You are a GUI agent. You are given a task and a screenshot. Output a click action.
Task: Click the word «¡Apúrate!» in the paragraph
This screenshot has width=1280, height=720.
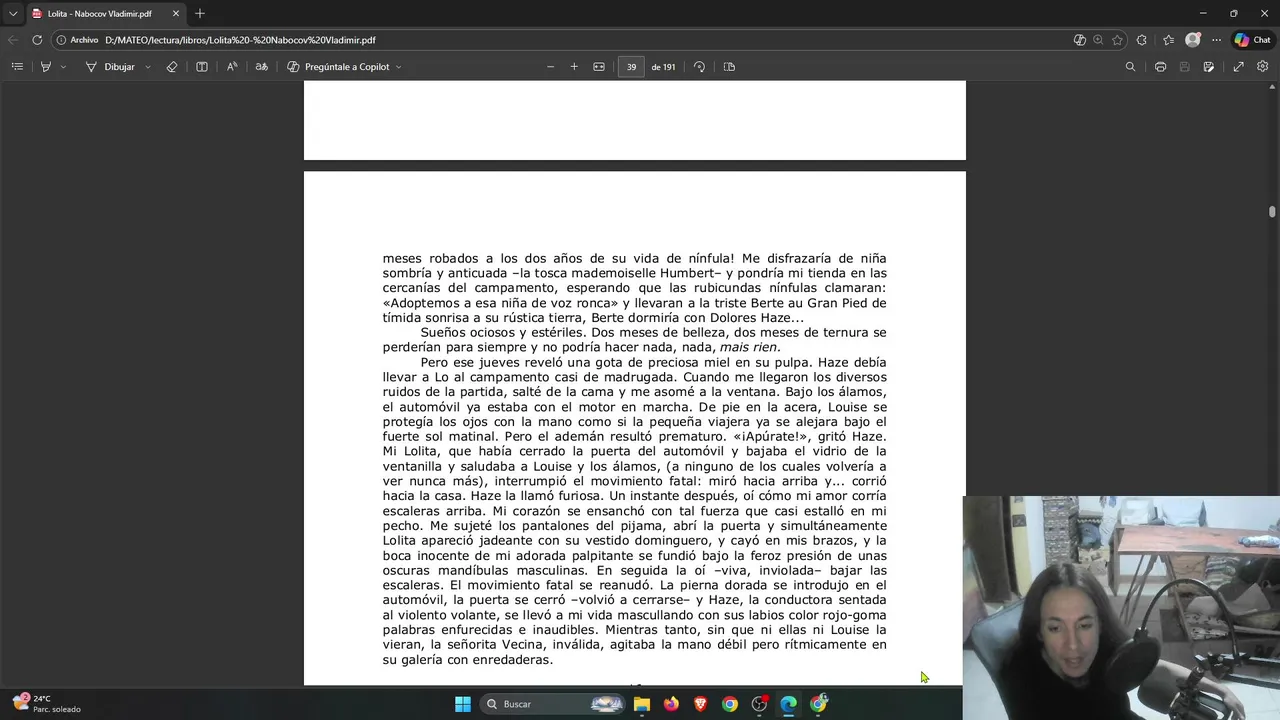(772, 437)
